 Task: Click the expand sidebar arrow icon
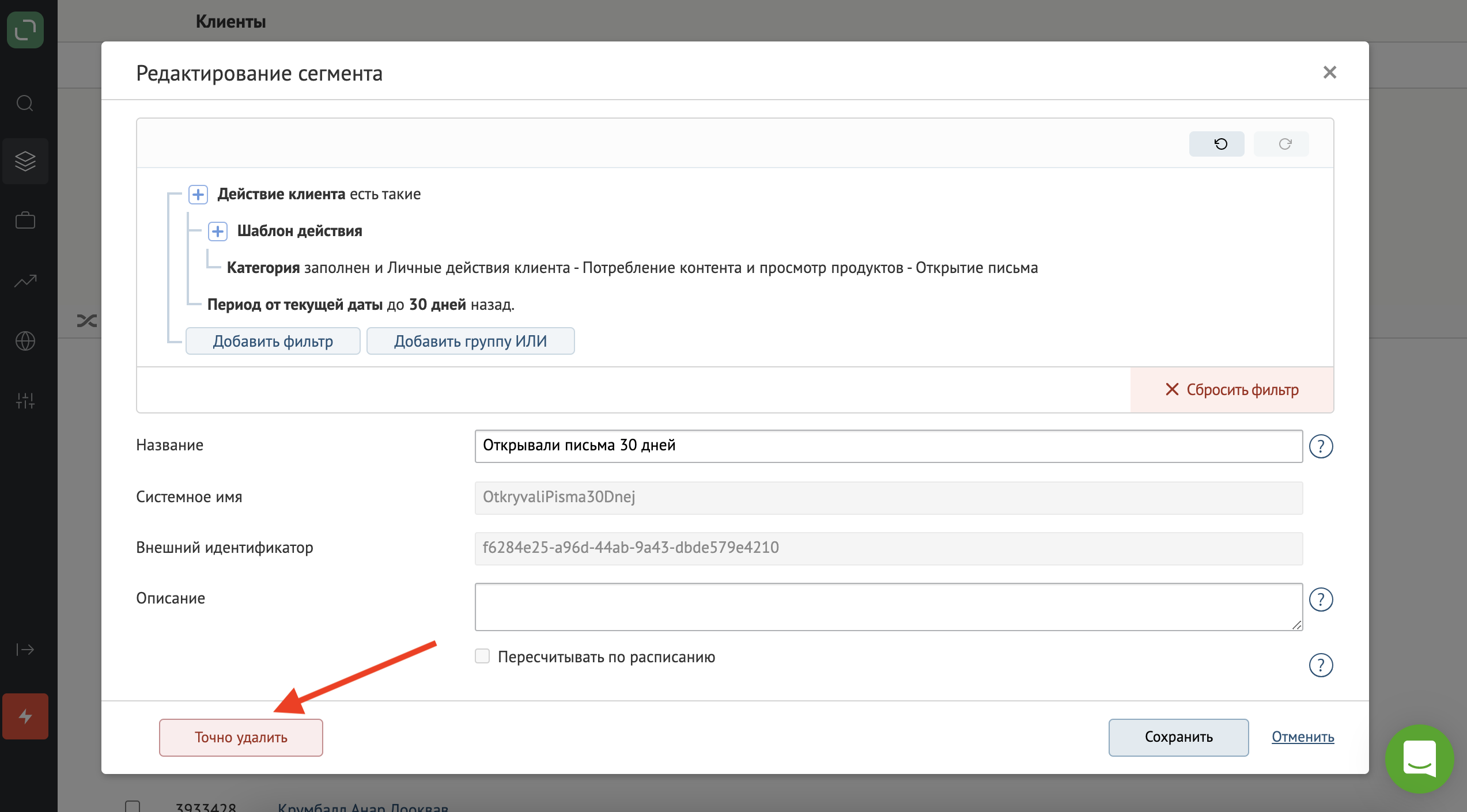coord(25,650)
